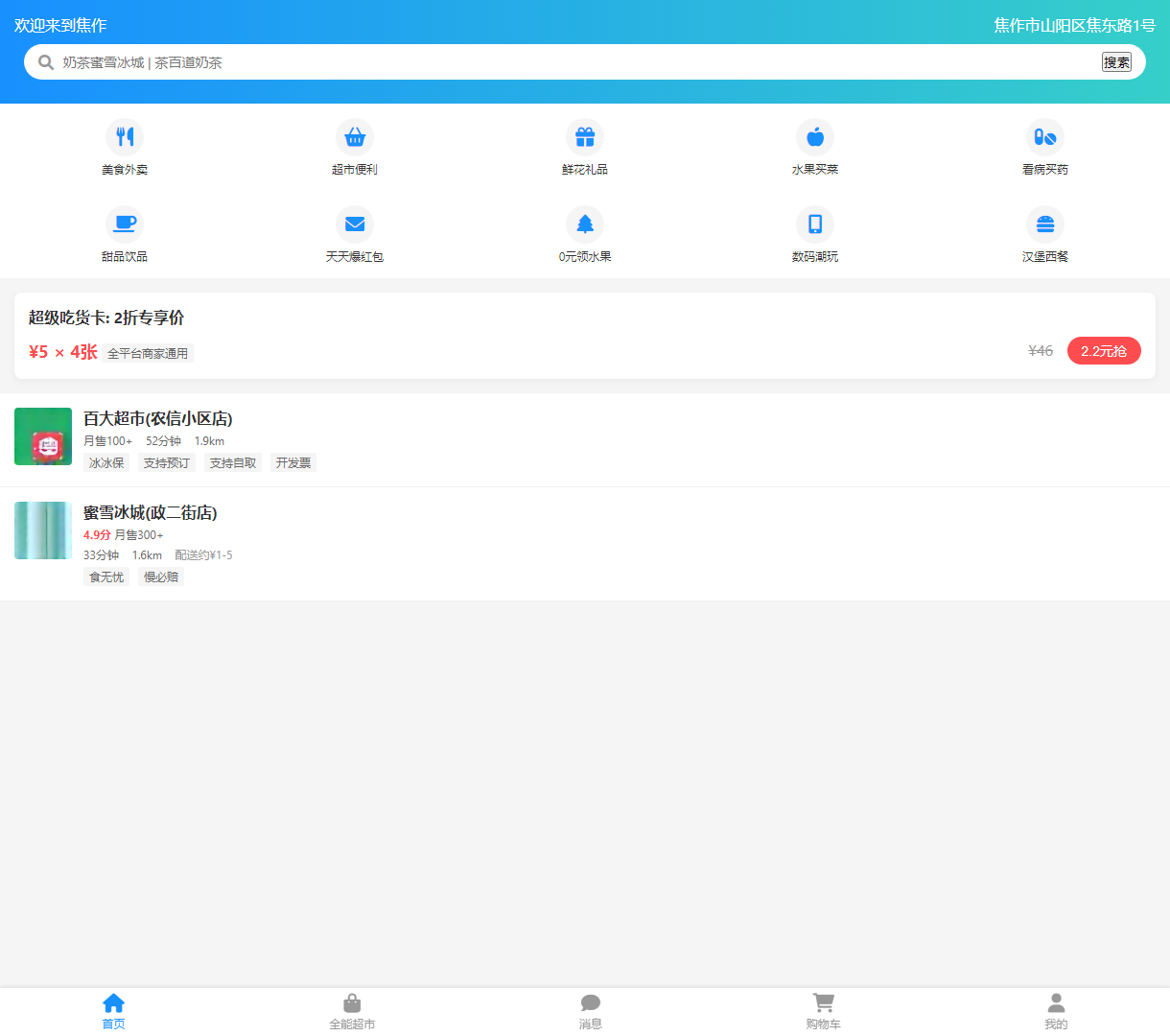Click the 搜索 search button
Screen dimensions: 1170x1036
[1116, 62]
